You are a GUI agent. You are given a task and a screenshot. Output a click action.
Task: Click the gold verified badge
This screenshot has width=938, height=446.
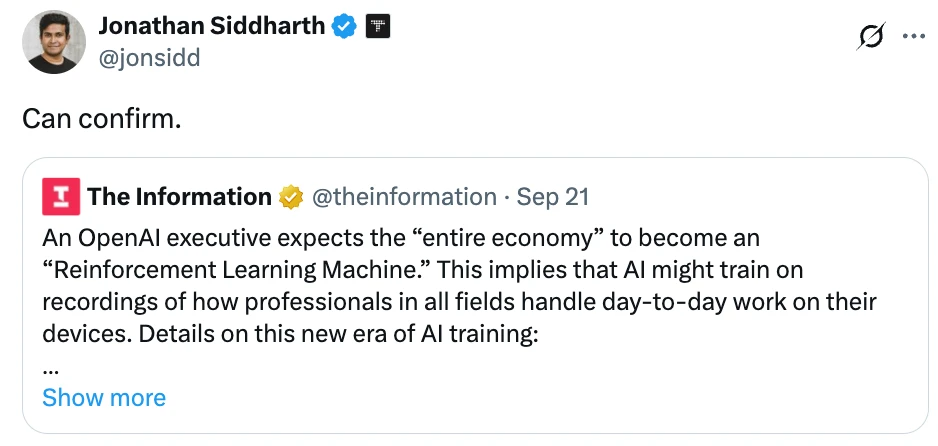click(291, 197)
